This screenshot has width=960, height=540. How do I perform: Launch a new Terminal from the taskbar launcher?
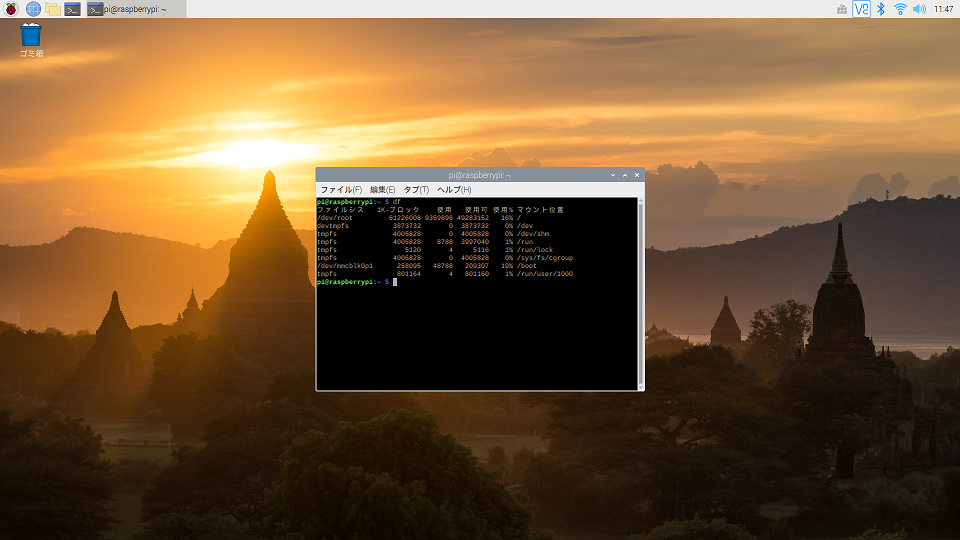72,9
